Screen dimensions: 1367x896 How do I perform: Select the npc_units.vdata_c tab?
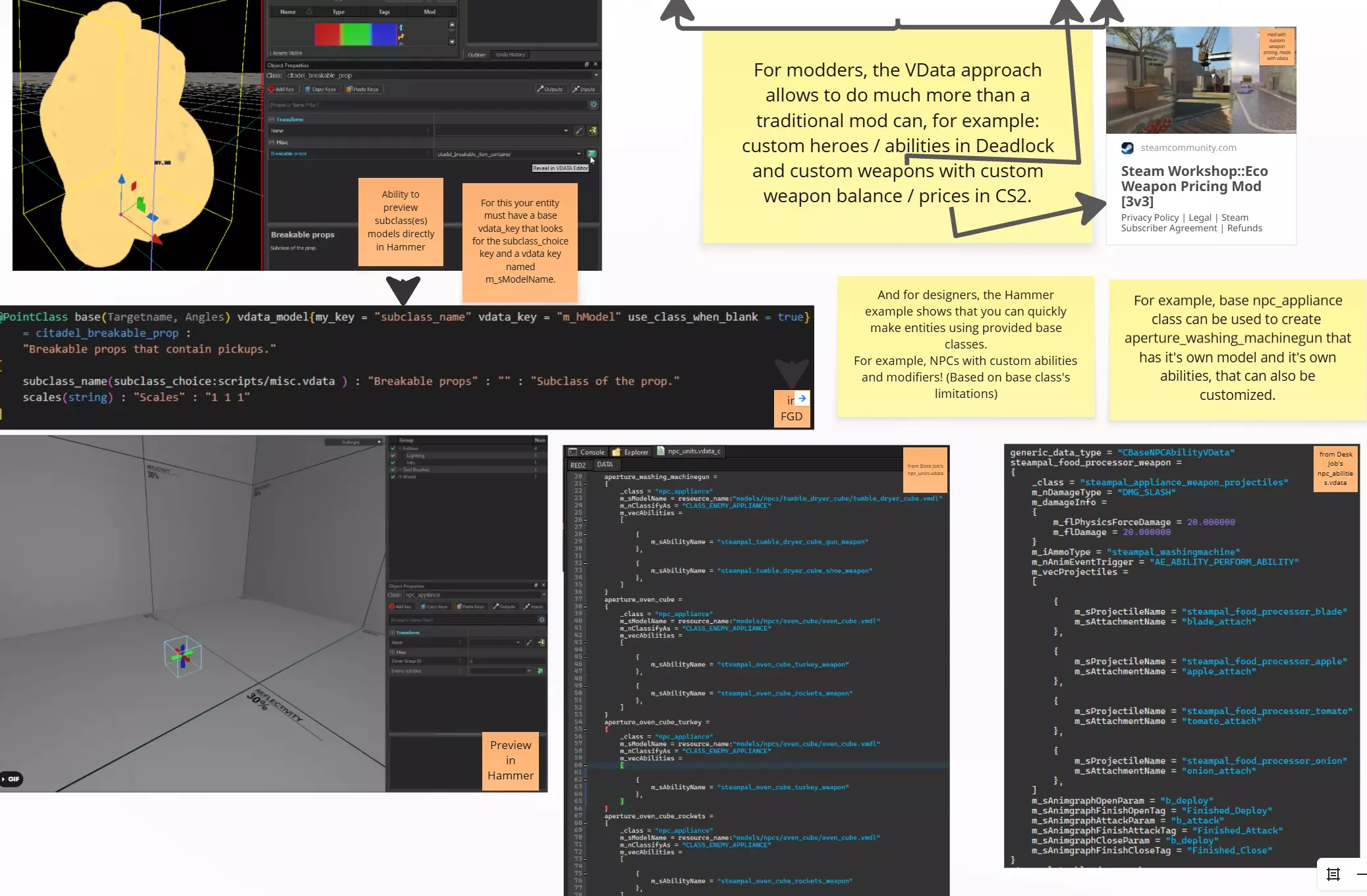tap(689, 451)
